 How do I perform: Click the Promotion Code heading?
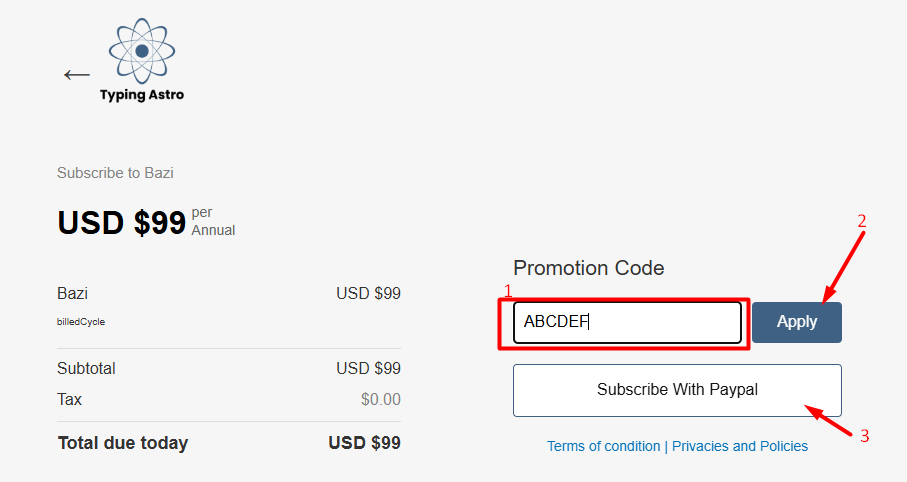588,268
